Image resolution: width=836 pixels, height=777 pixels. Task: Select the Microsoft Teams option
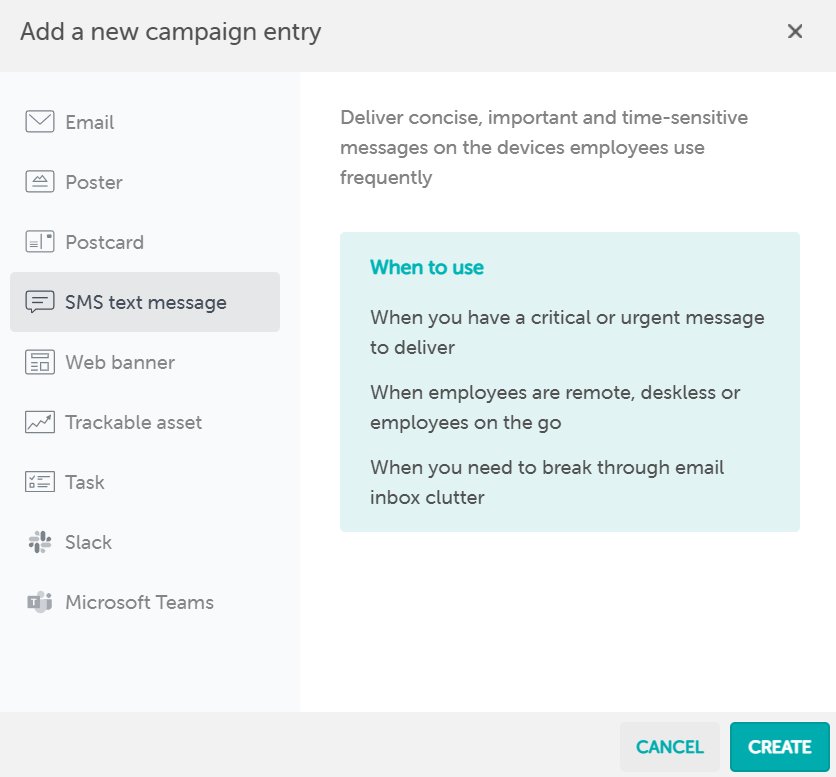[140, 602]
